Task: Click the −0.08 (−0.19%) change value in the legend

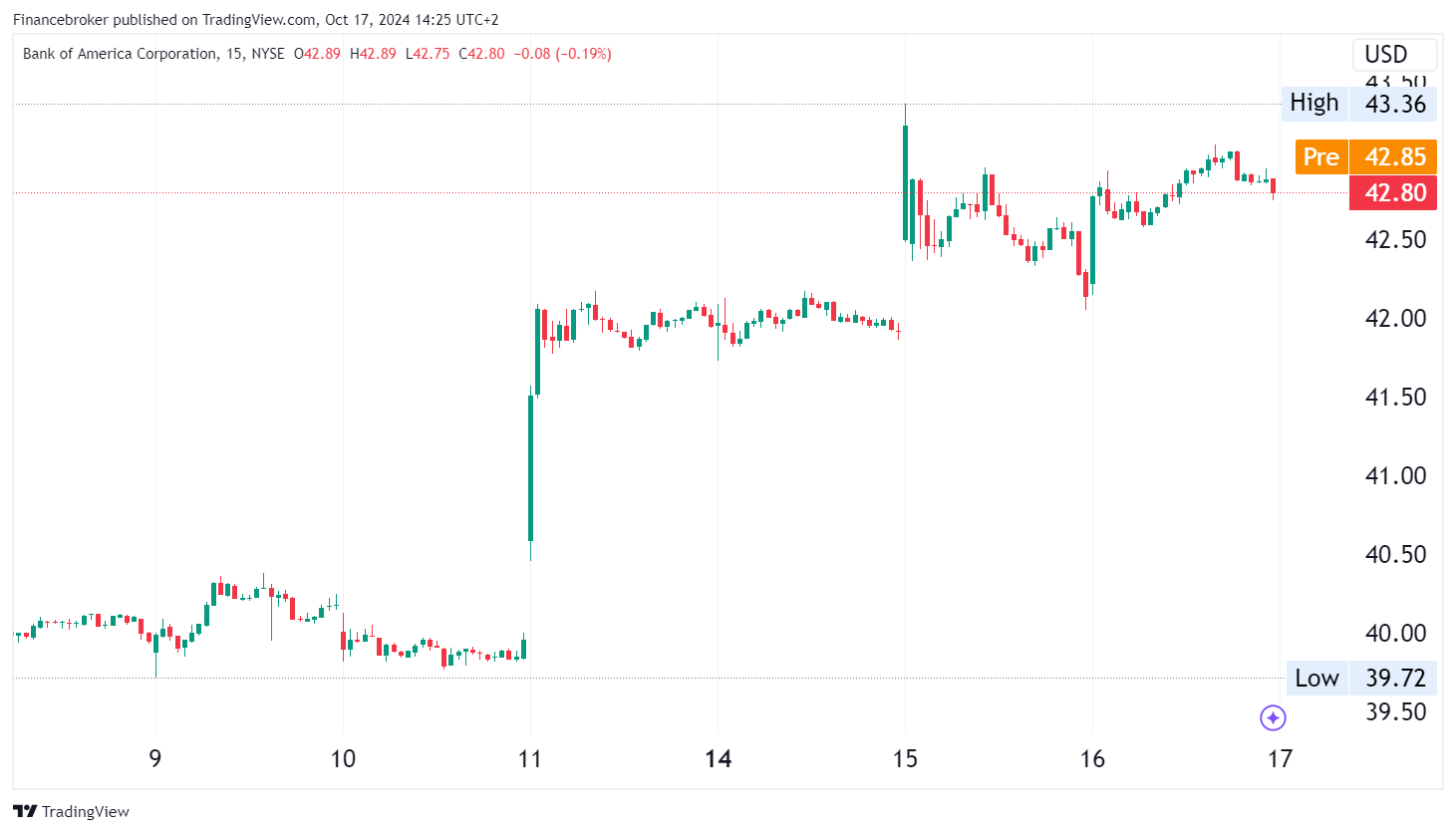Action: (x=562, y=54)
